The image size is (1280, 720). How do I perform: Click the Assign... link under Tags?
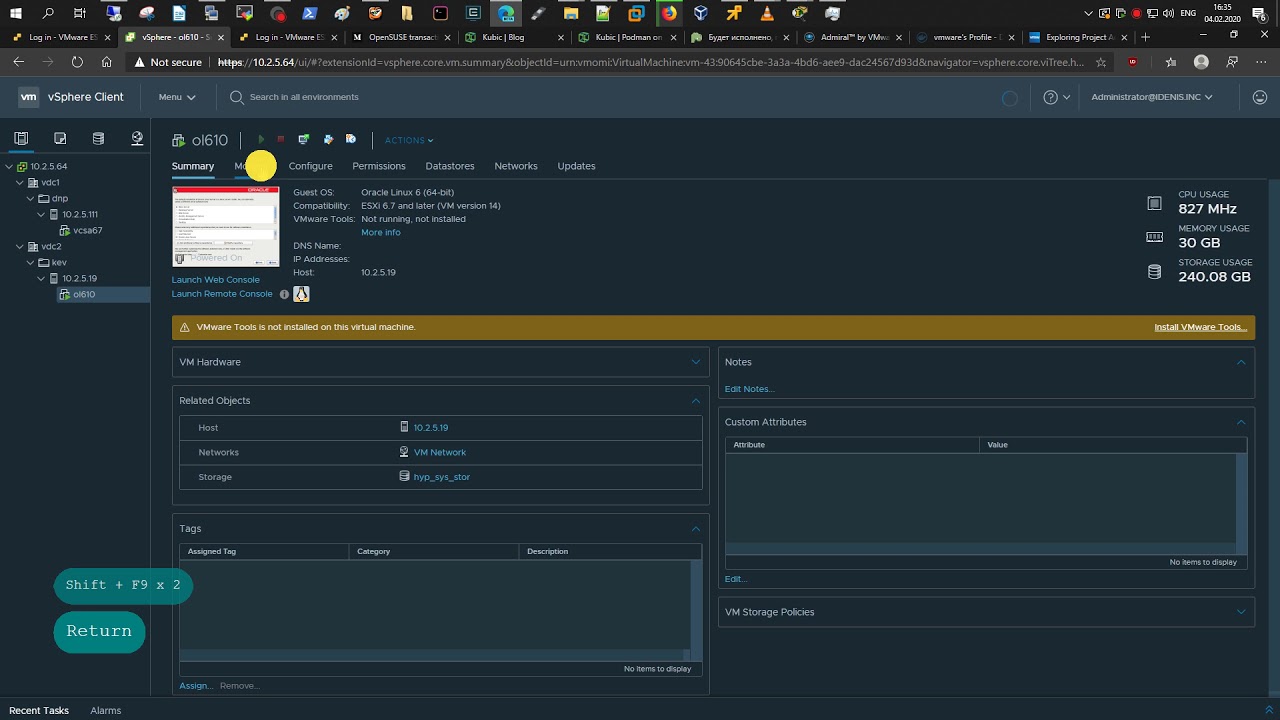pyautogui.click(x=196, y=686)
